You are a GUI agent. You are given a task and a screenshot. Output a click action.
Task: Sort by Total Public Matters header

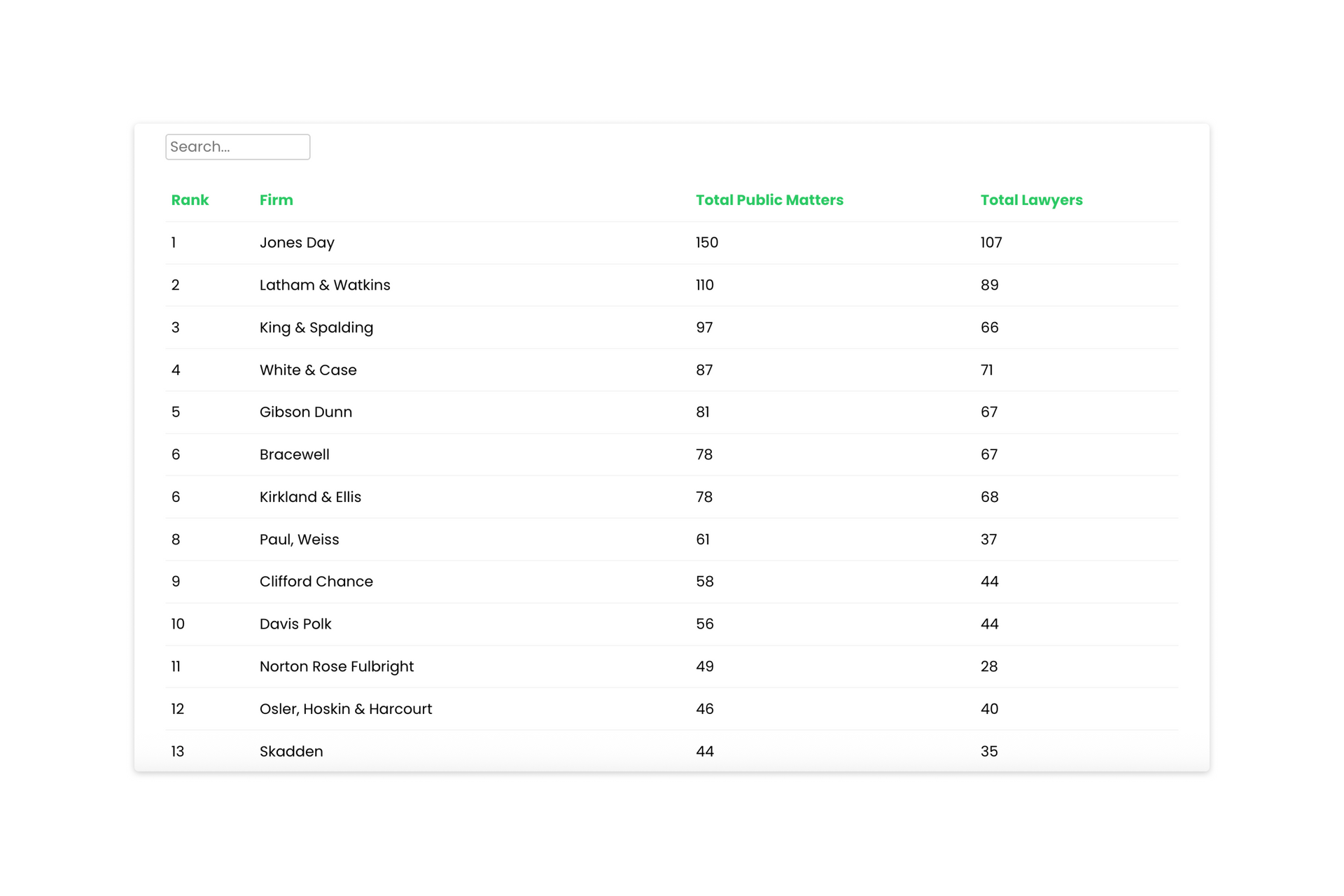[x=769, y=200]
